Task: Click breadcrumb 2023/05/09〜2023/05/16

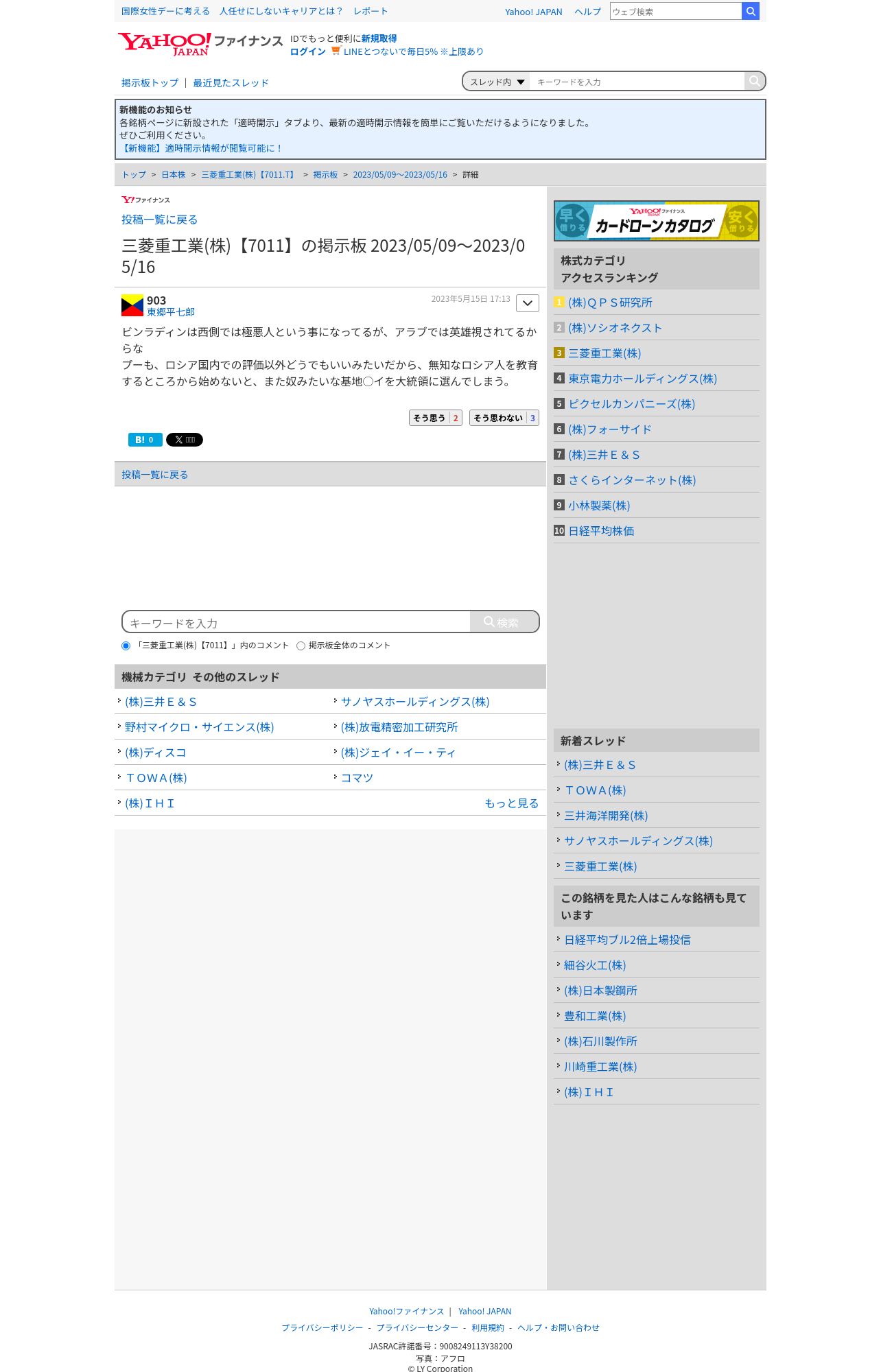Action: pos(400,175)
